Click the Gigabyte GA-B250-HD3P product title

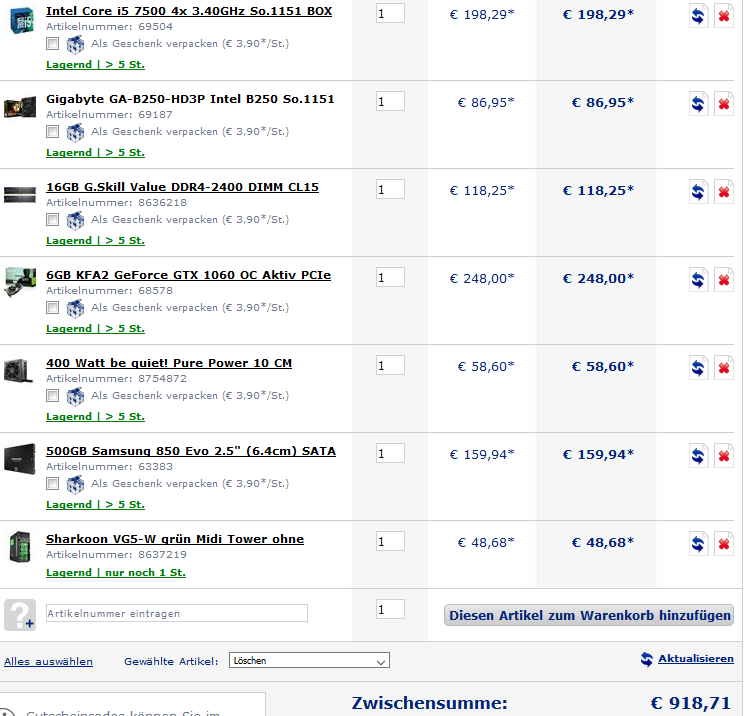click(190, 99)
